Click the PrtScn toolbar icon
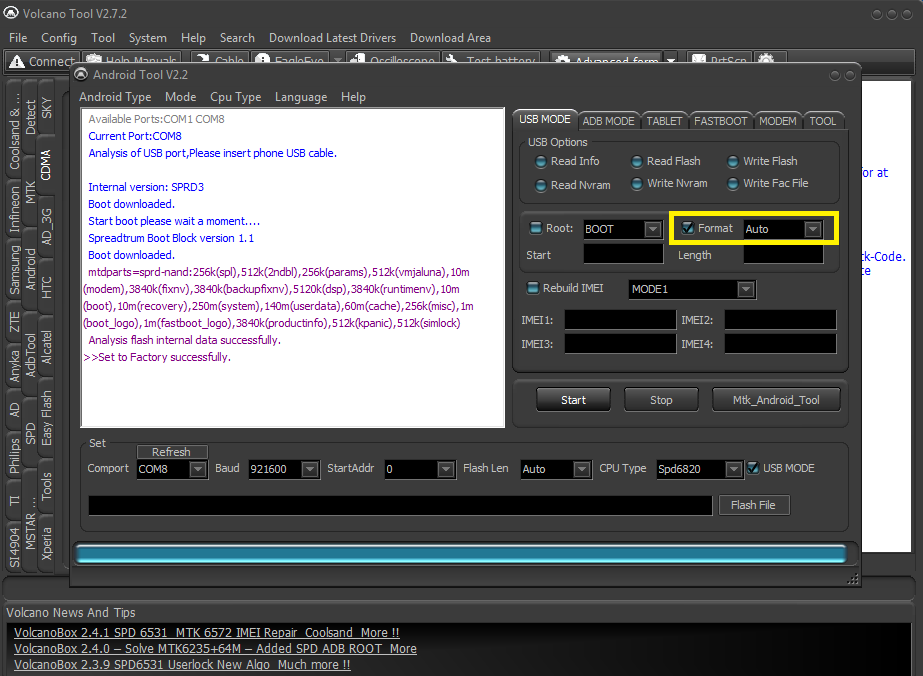 click(699, 60)
